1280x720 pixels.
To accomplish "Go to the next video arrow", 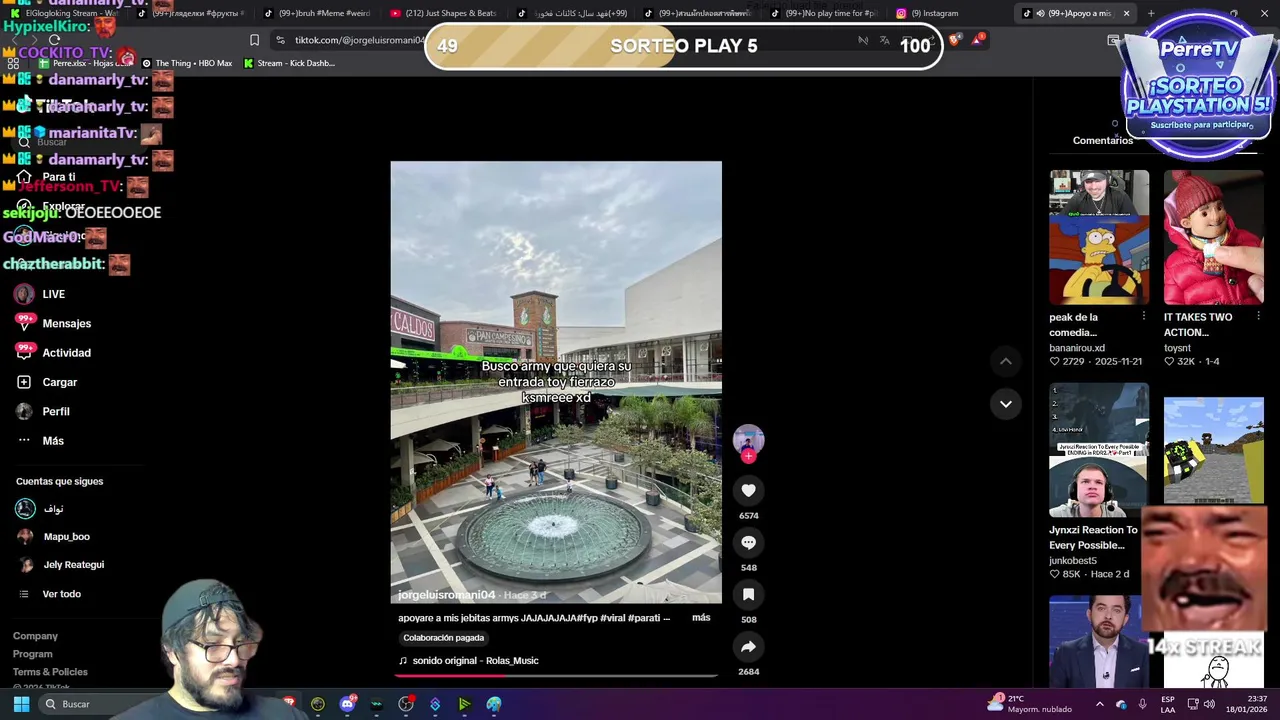I will pos(1005,404).
